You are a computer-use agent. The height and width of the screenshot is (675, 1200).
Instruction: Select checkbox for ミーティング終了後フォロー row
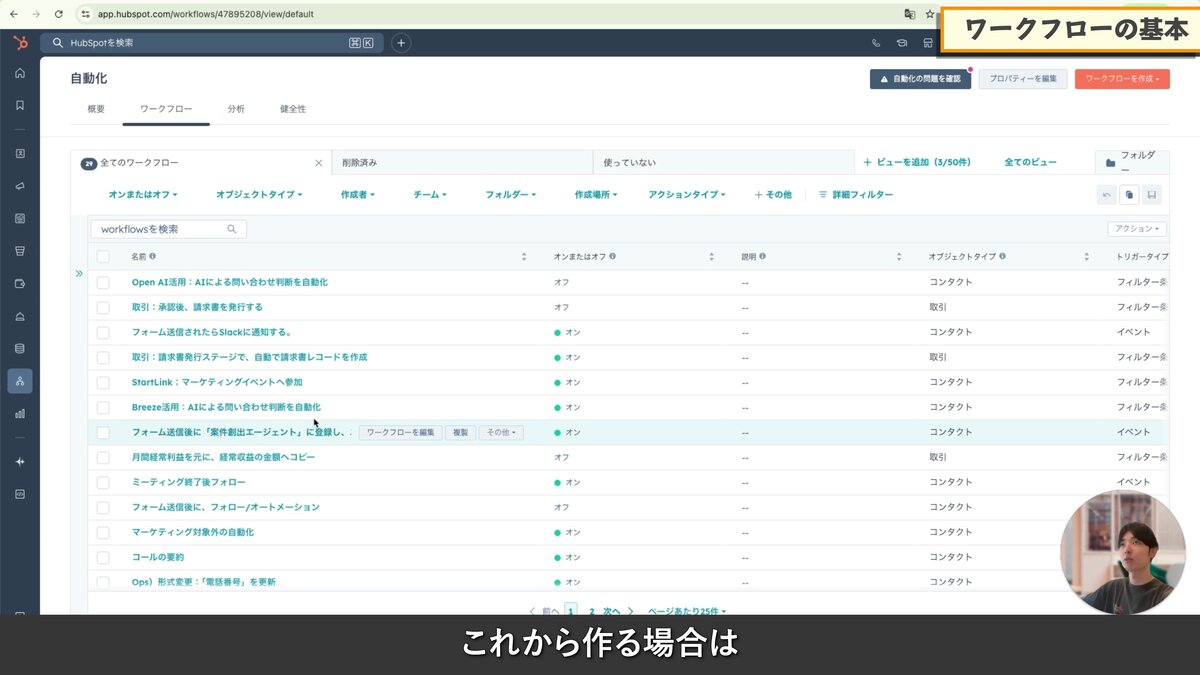tap(103, 482)
